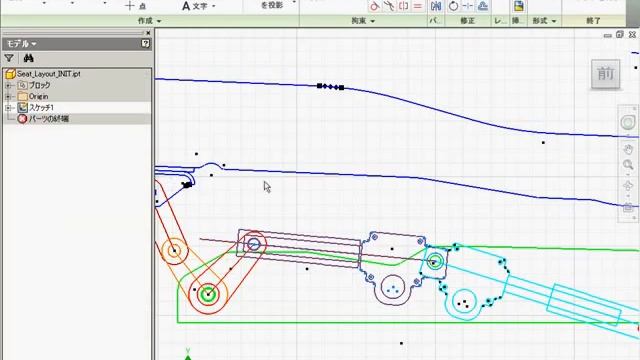The height and width of the screenshot is (360, 640).
Task: Select the Look At view tool
Action: click(x=628, y=207)
